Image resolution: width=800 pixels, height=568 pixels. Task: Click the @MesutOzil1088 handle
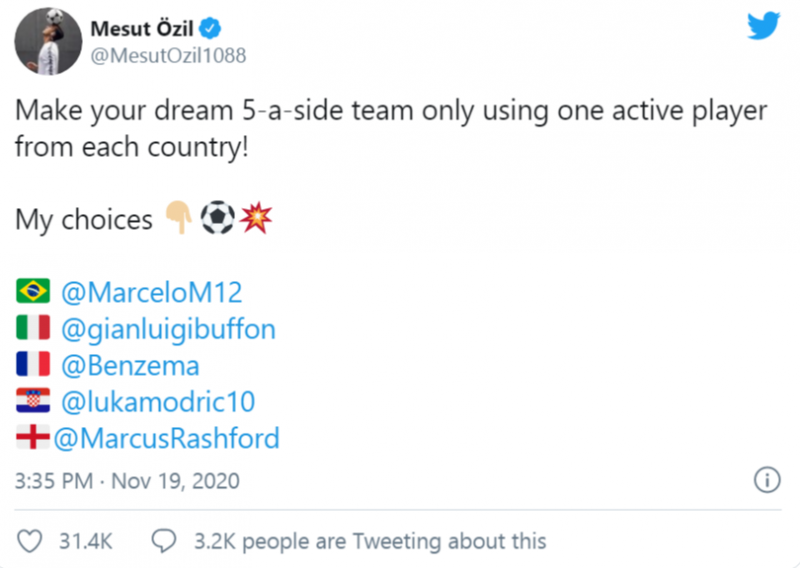(x=168, y=55)
